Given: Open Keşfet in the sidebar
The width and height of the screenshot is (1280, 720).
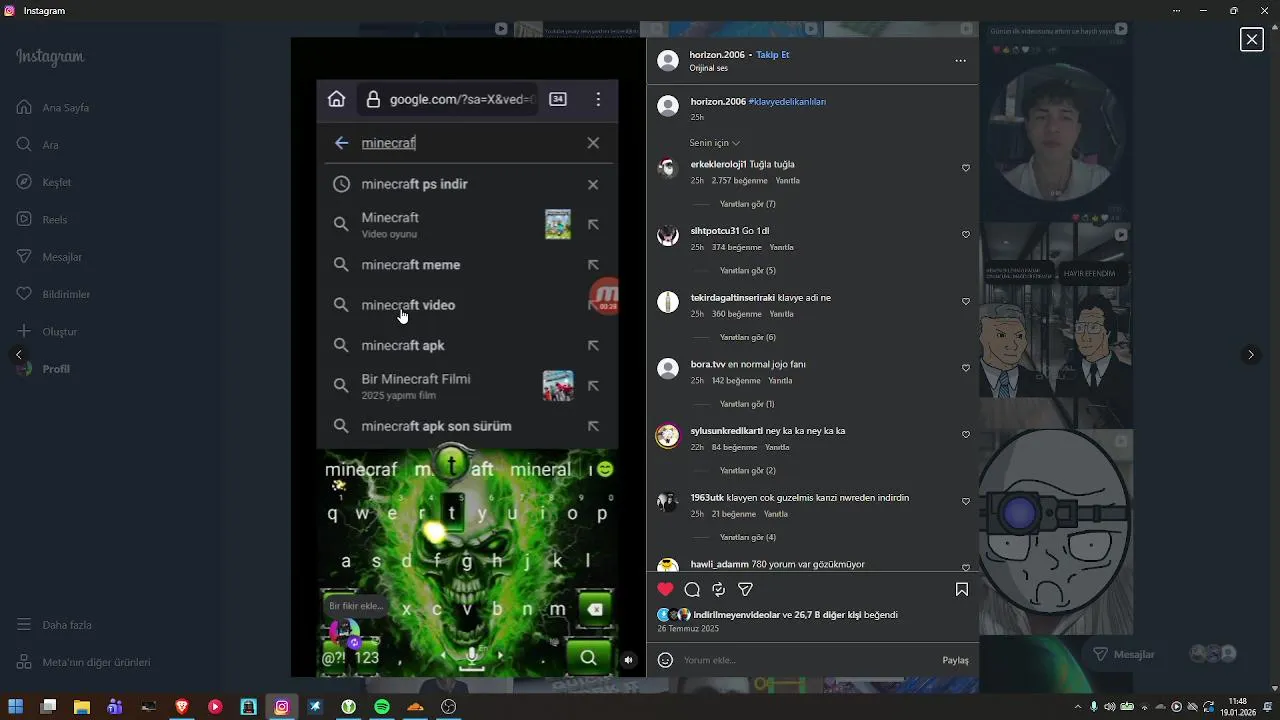Looking at the screenshot, I should click(x=44, y=182).
